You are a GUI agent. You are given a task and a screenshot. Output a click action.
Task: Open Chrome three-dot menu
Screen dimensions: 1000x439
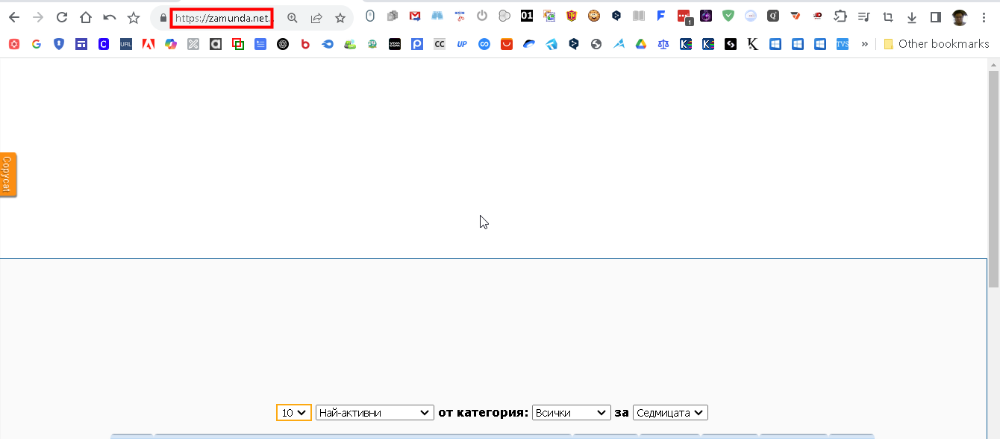click(x=983, y=18)
